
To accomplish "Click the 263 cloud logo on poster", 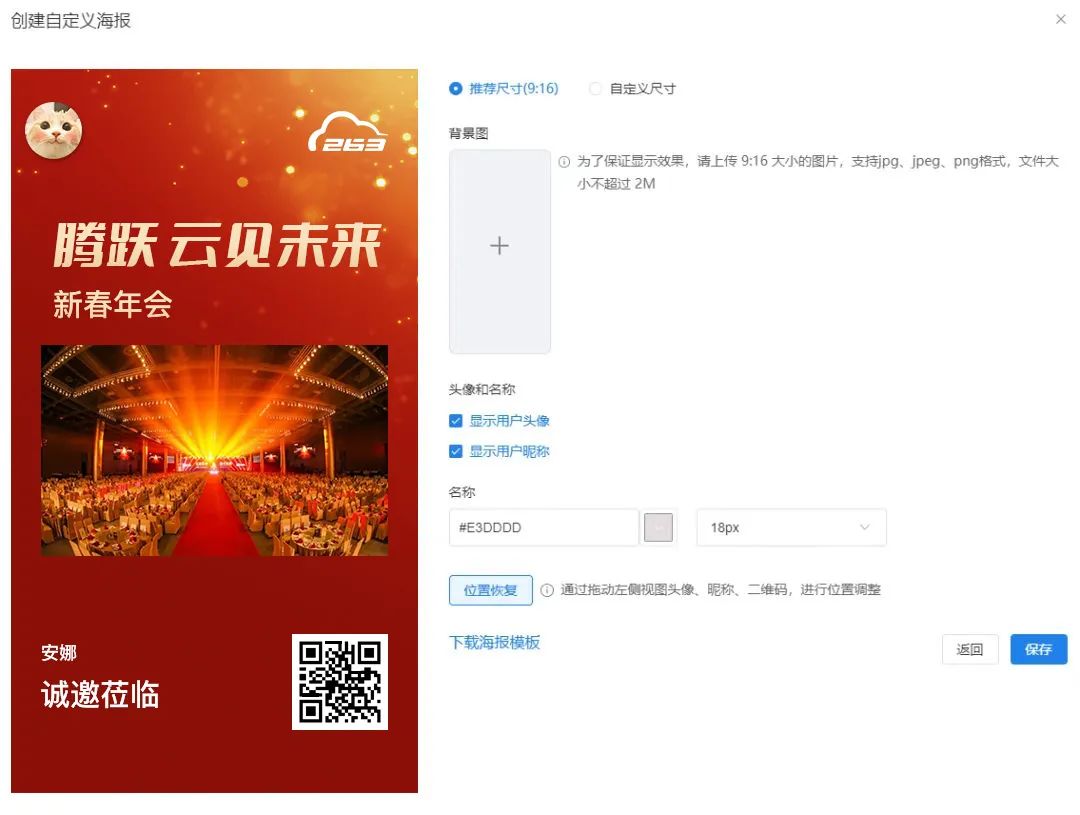I will tap(347, 132).
